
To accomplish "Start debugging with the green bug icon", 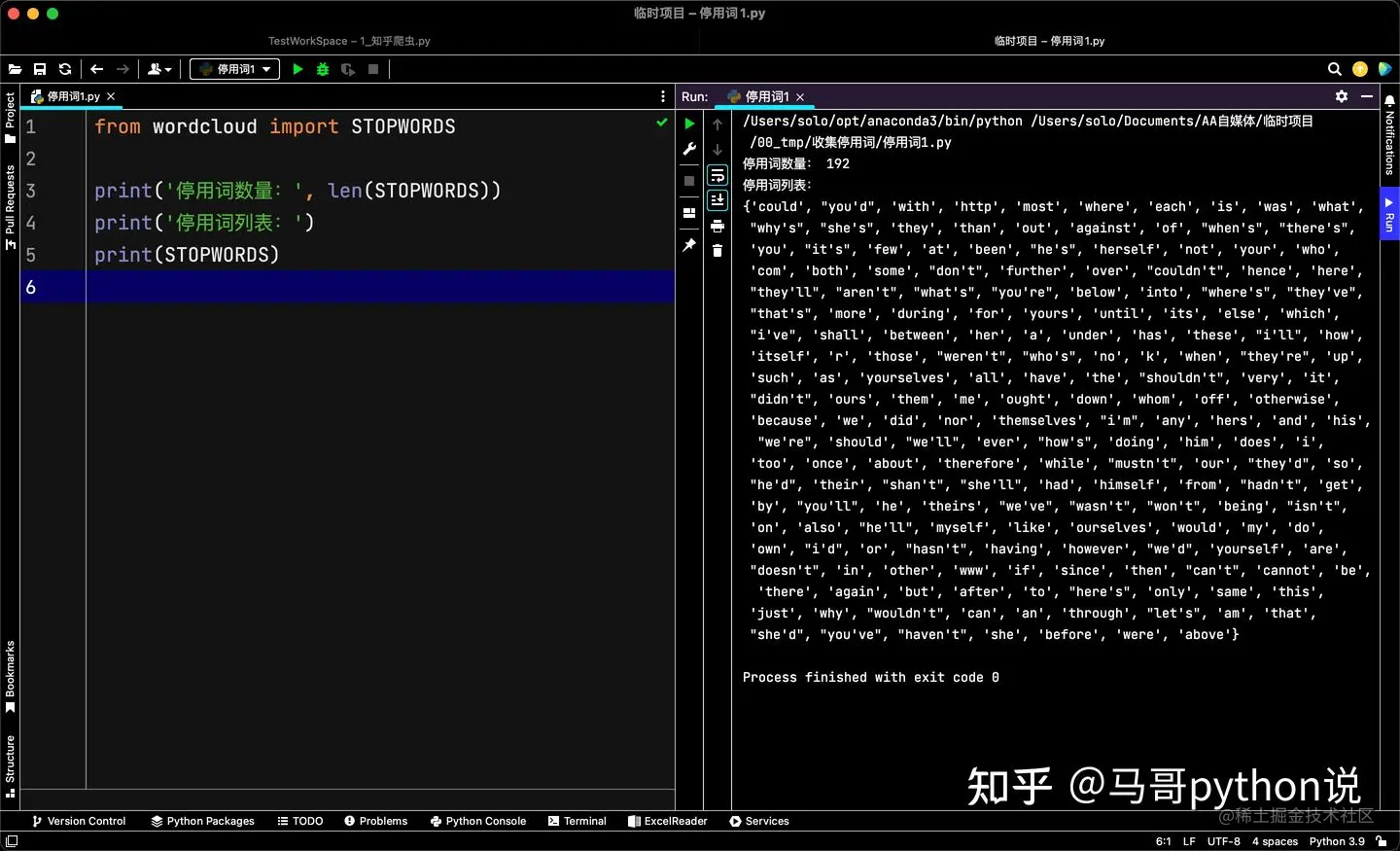I will tap(323, 69).
